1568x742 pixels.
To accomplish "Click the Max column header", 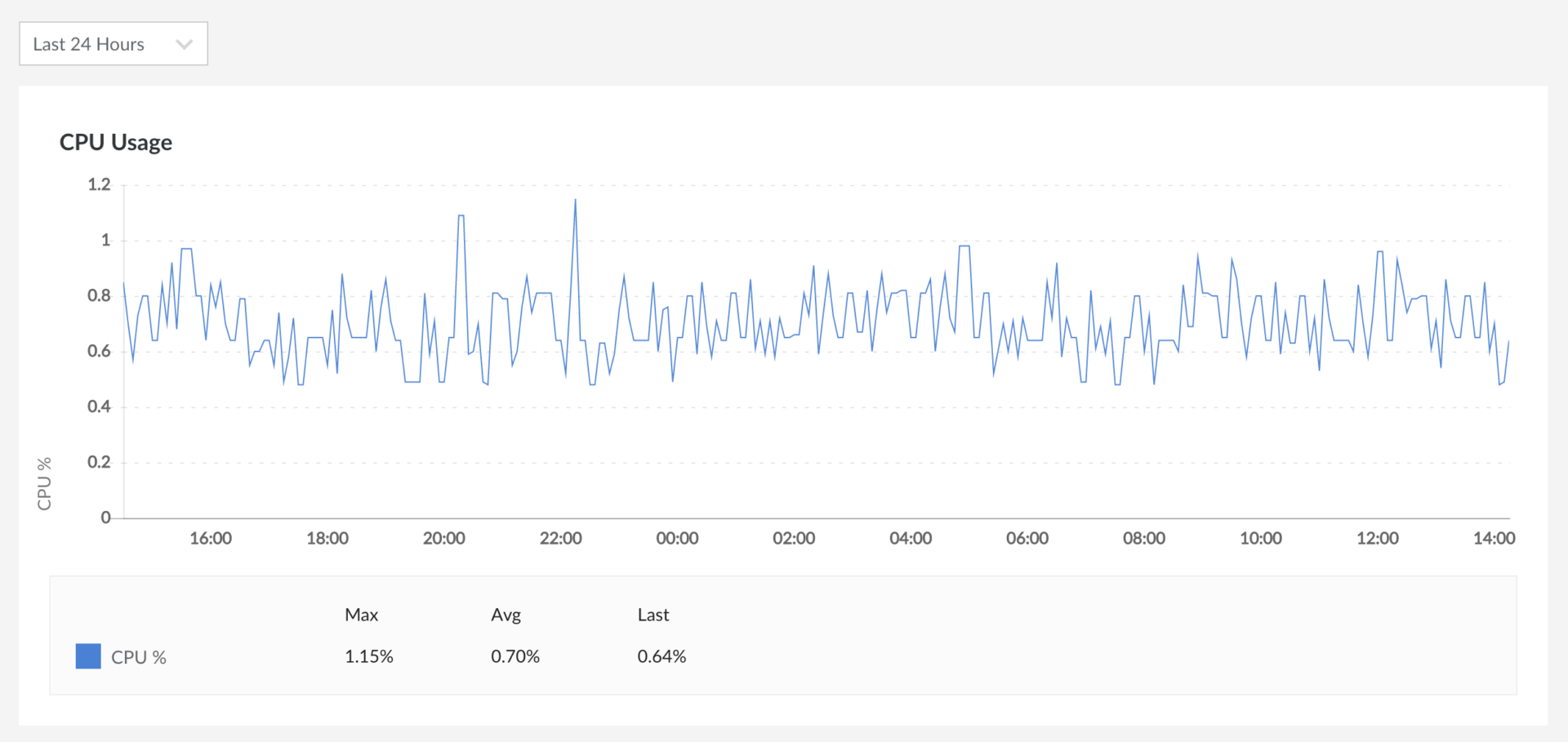I will point(361,615).
